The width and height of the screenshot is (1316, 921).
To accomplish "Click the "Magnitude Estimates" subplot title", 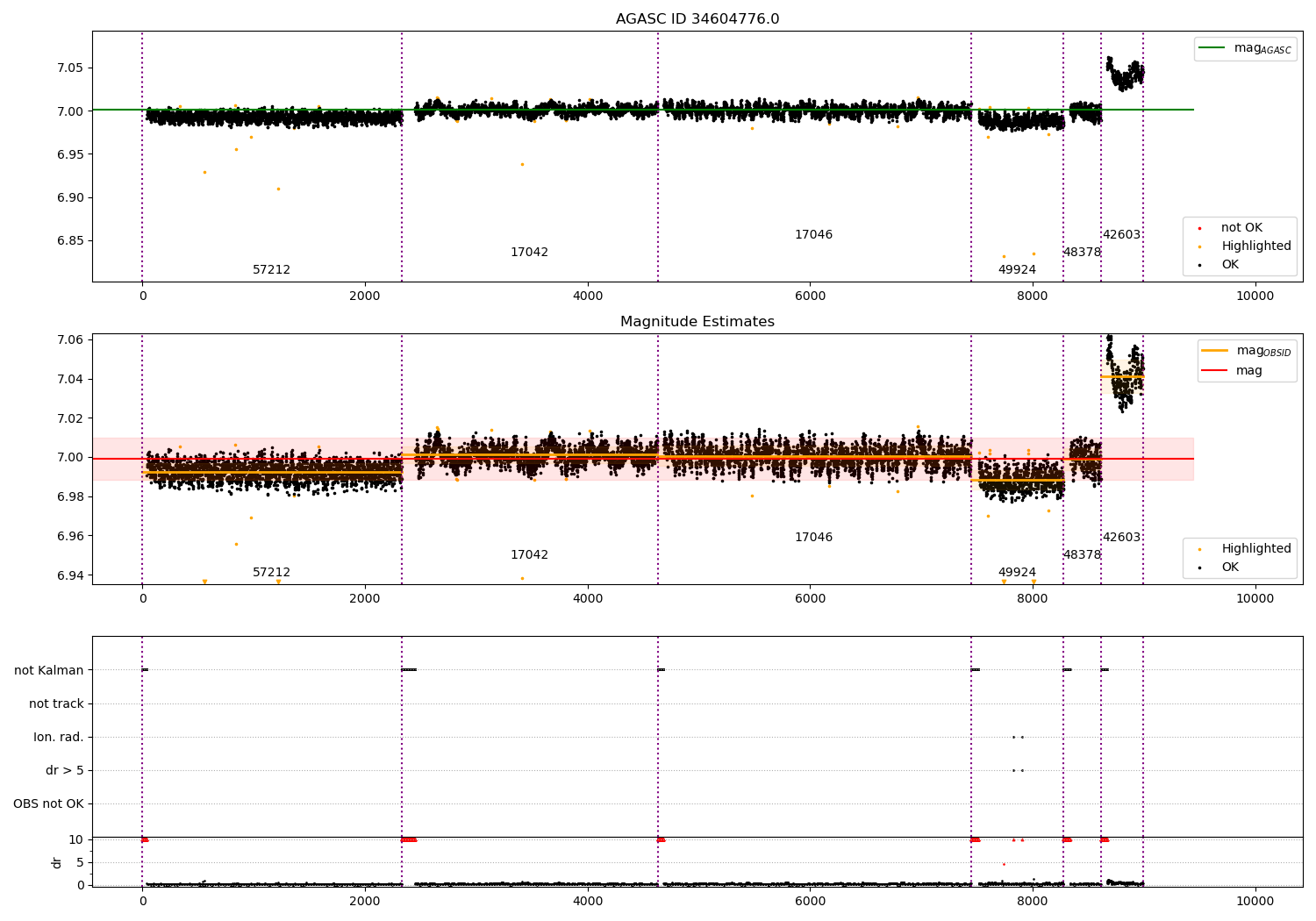I will pos(697,322).
